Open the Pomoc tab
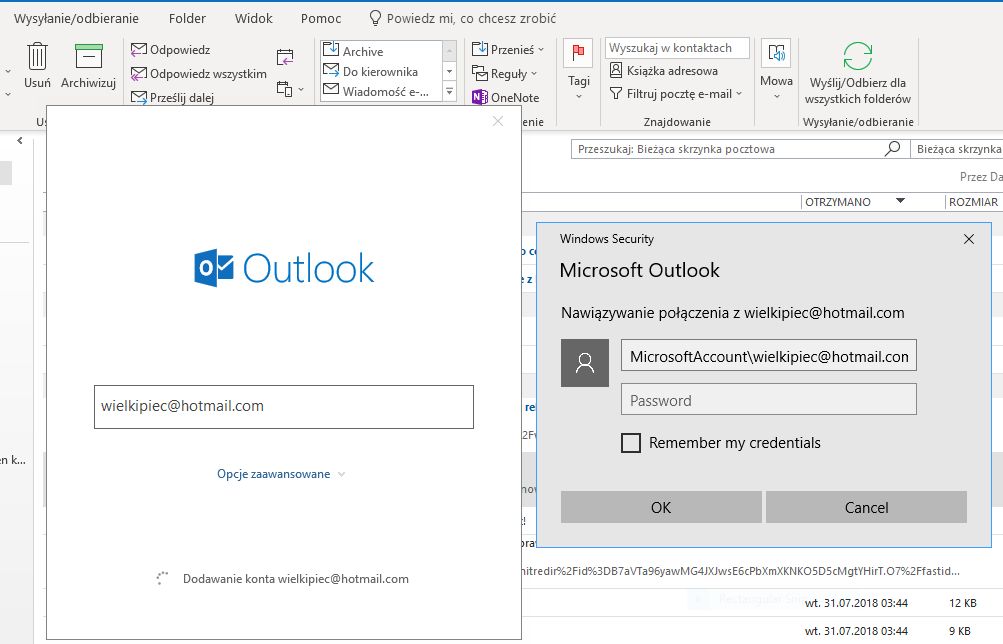This screenshot has height=644, width=1003. [x=321, y=19]
